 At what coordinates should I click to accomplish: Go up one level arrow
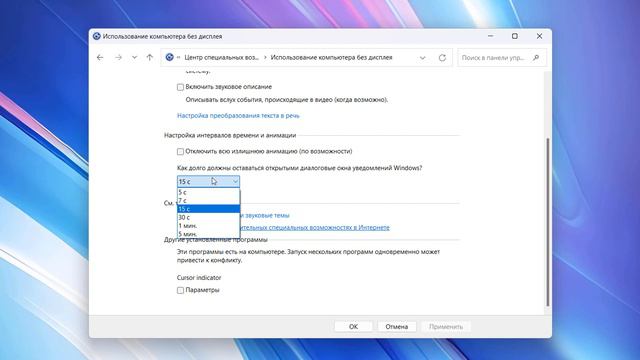(150, 58)
